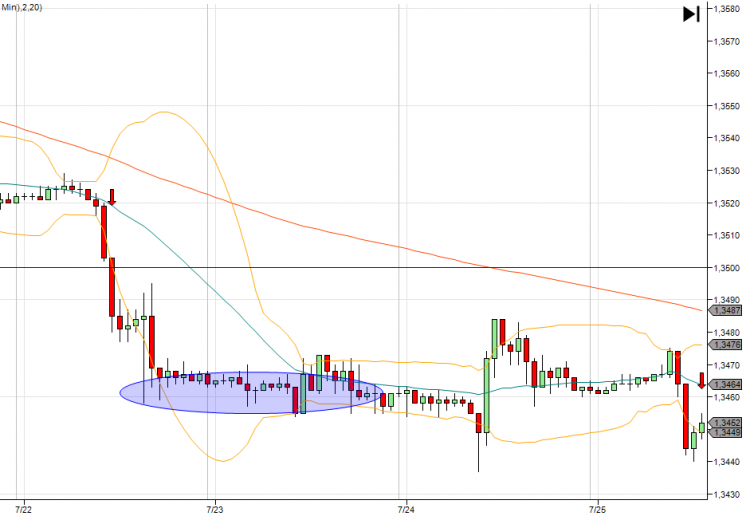Select the upper Bollinger band peak
Image resolution: width=750 pixels, height=520 pixels.
pos(164,112)
